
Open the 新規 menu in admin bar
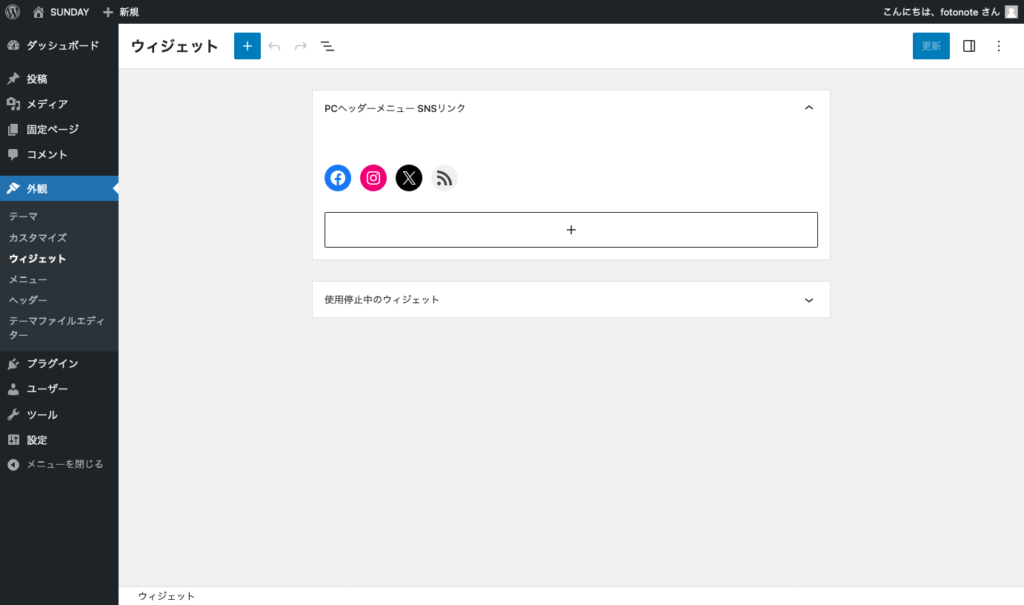(x=121, y=12)
